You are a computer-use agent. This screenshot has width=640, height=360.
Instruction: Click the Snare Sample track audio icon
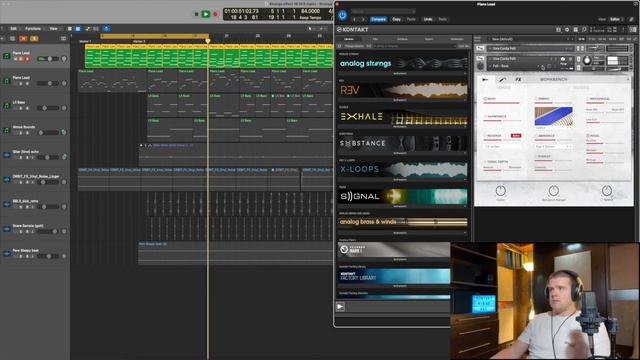[x=7, y=229]
